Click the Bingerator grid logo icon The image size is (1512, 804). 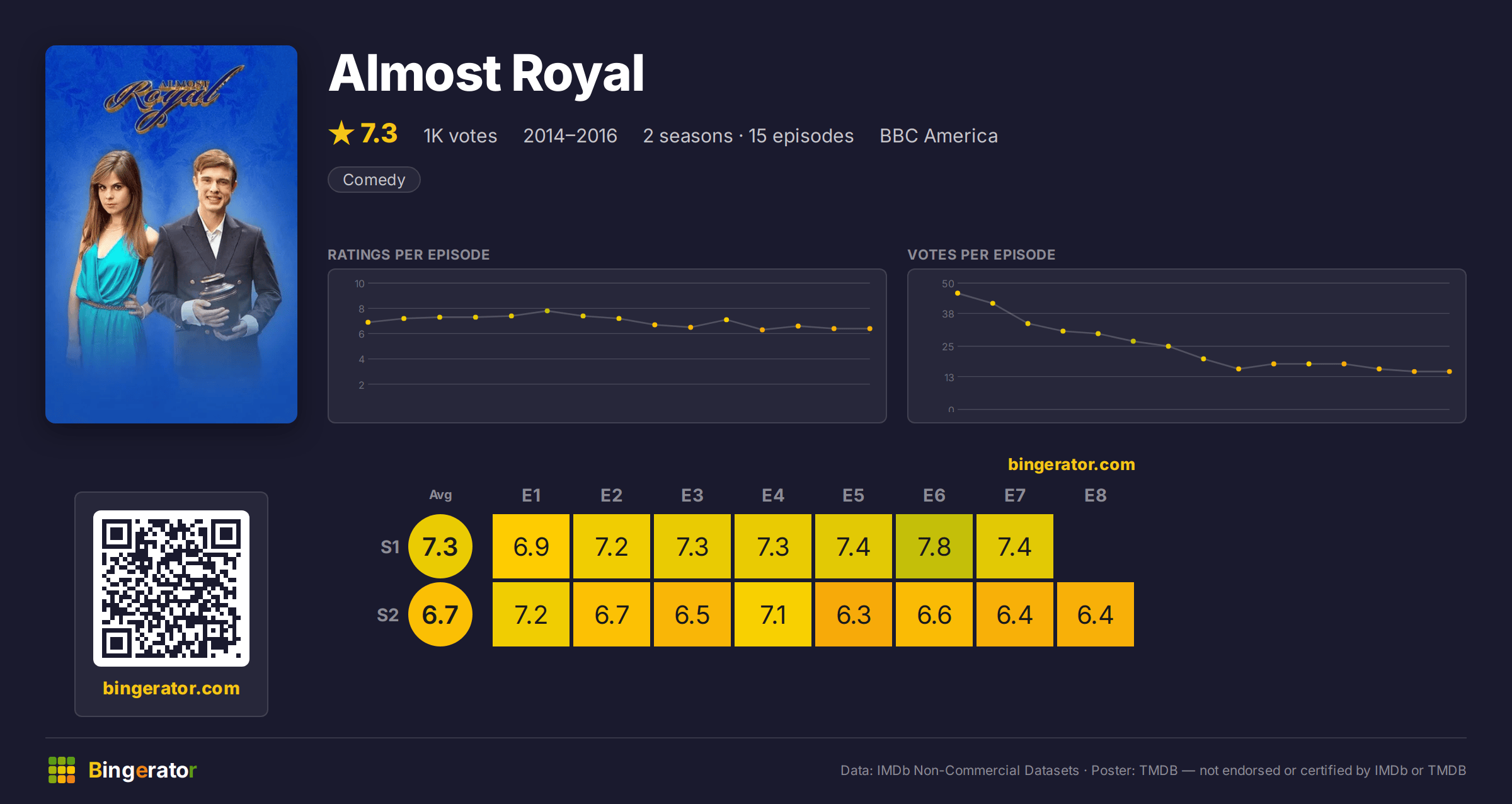(62, 770)
